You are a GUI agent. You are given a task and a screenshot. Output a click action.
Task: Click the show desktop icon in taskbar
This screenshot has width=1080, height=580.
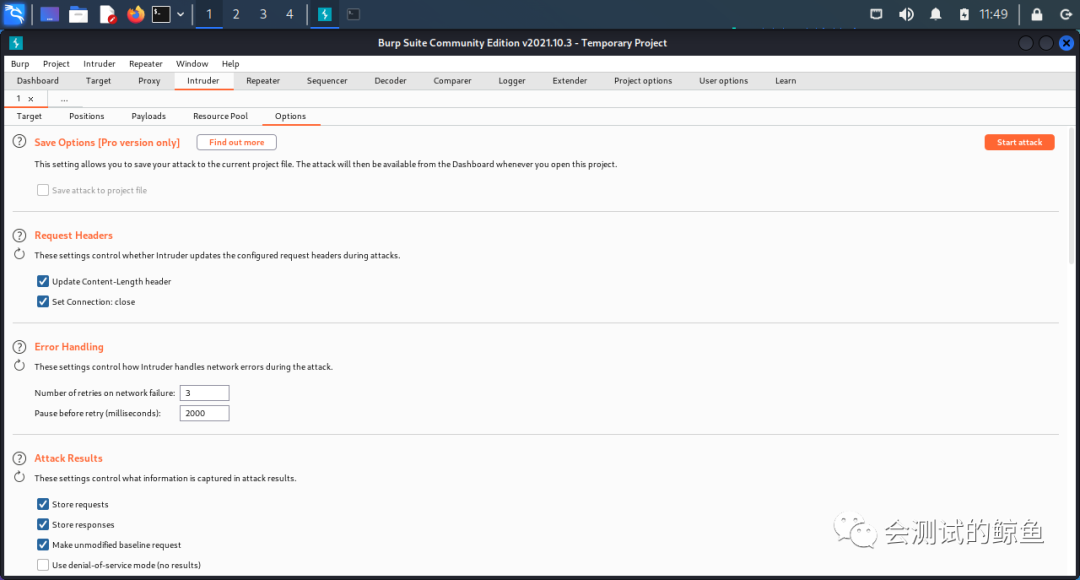(50, 14)
